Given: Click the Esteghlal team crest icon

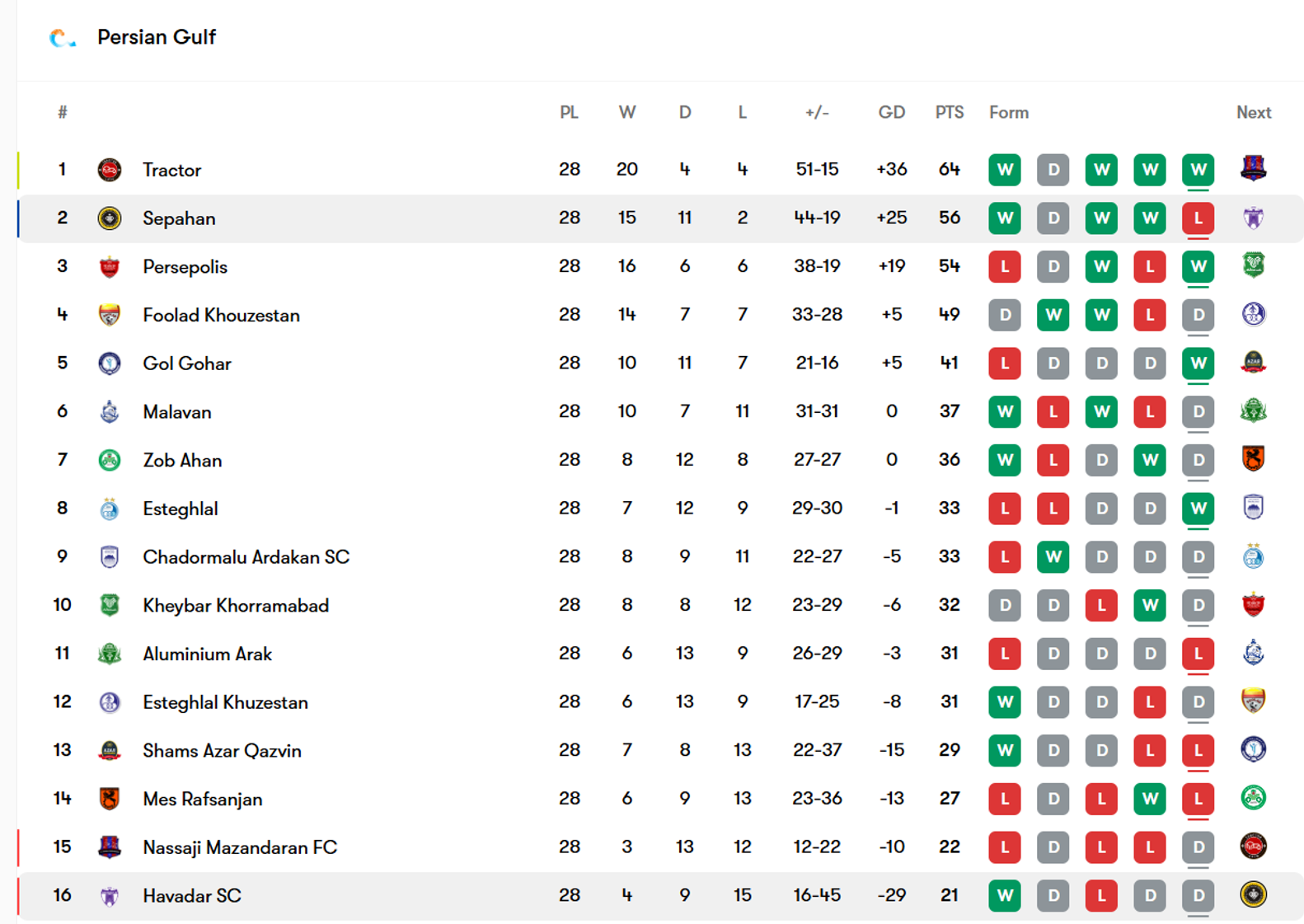Looking at the screenshot, I should pyautogui.click(x=110, y=509).
